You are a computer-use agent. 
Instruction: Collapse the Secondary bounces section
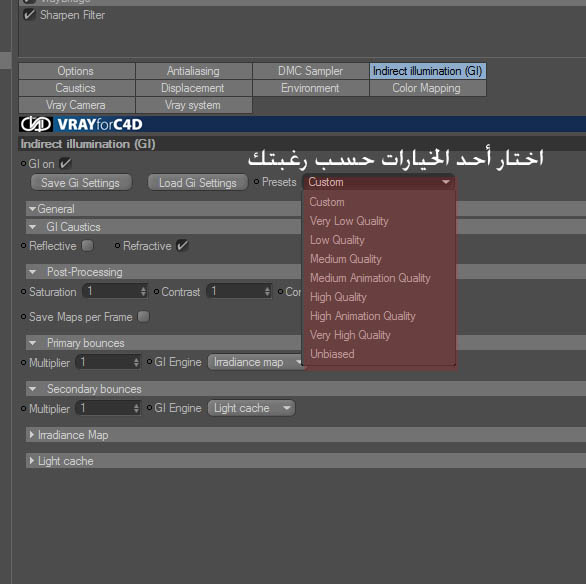(x=33, y=389)
